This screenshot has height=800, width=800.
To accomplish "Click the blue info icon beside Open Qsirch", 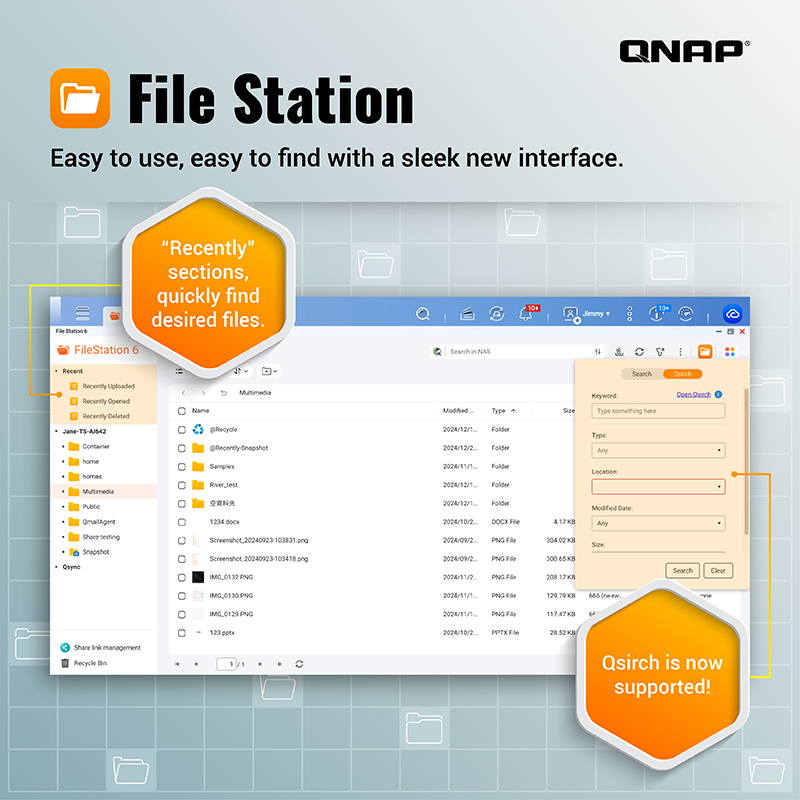I will pyautogui.click(x=718, y=394).
